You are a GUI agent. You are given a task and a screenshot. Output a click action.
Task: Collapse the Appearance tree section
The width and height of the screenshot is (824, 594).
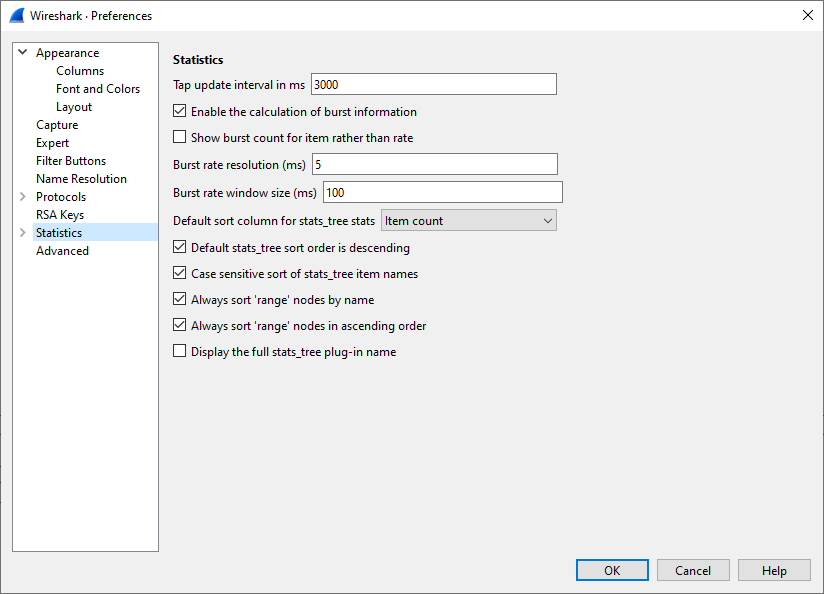[x=23, y=53]
